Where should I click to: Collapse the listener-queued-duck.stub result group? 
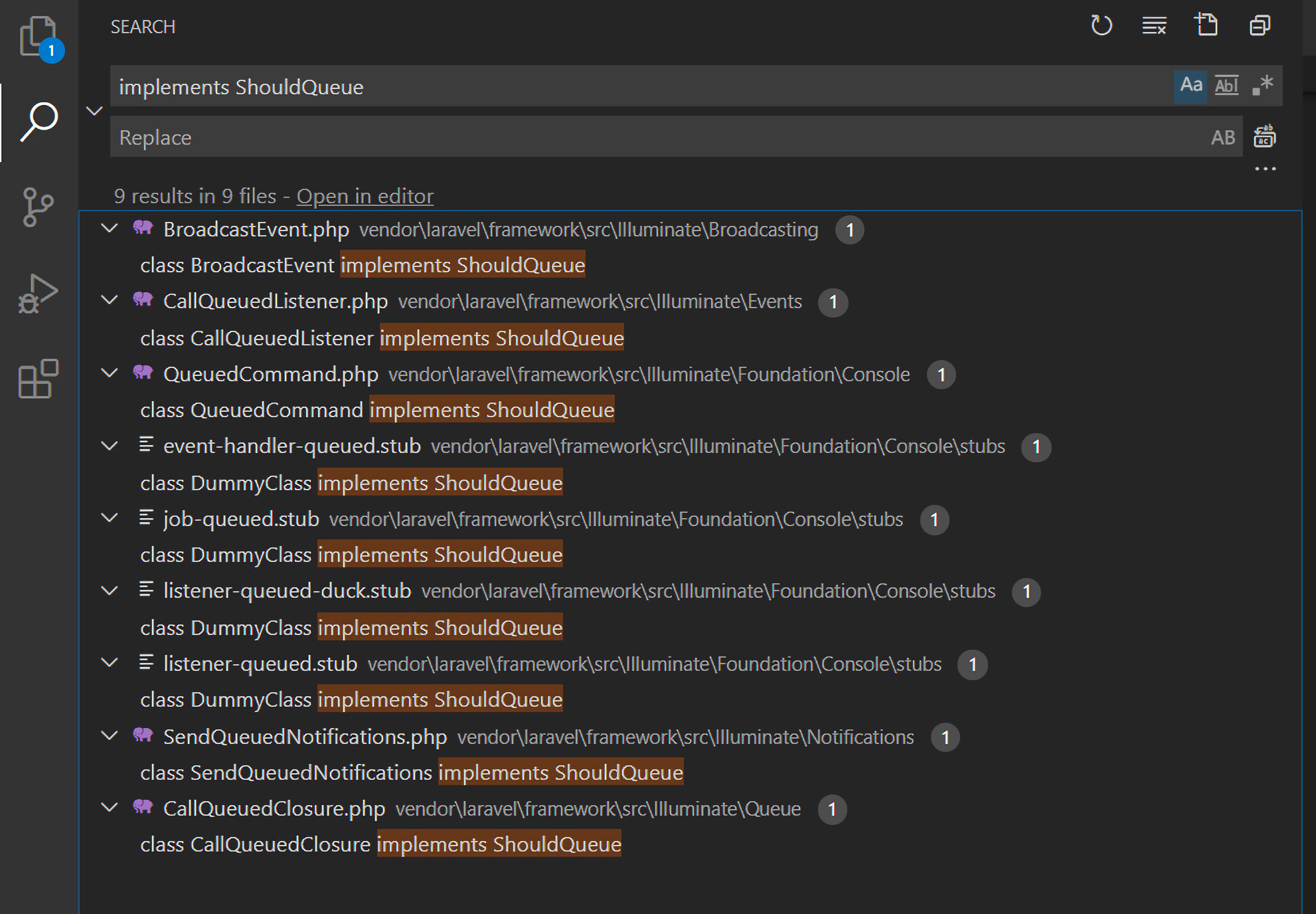[109, 591]
